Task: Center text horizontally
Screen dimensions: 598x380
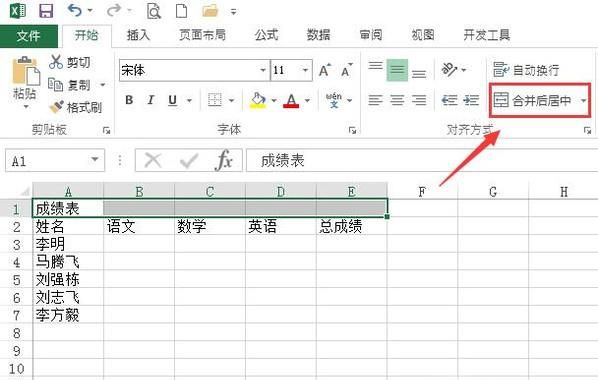Action: pos(397,100)
